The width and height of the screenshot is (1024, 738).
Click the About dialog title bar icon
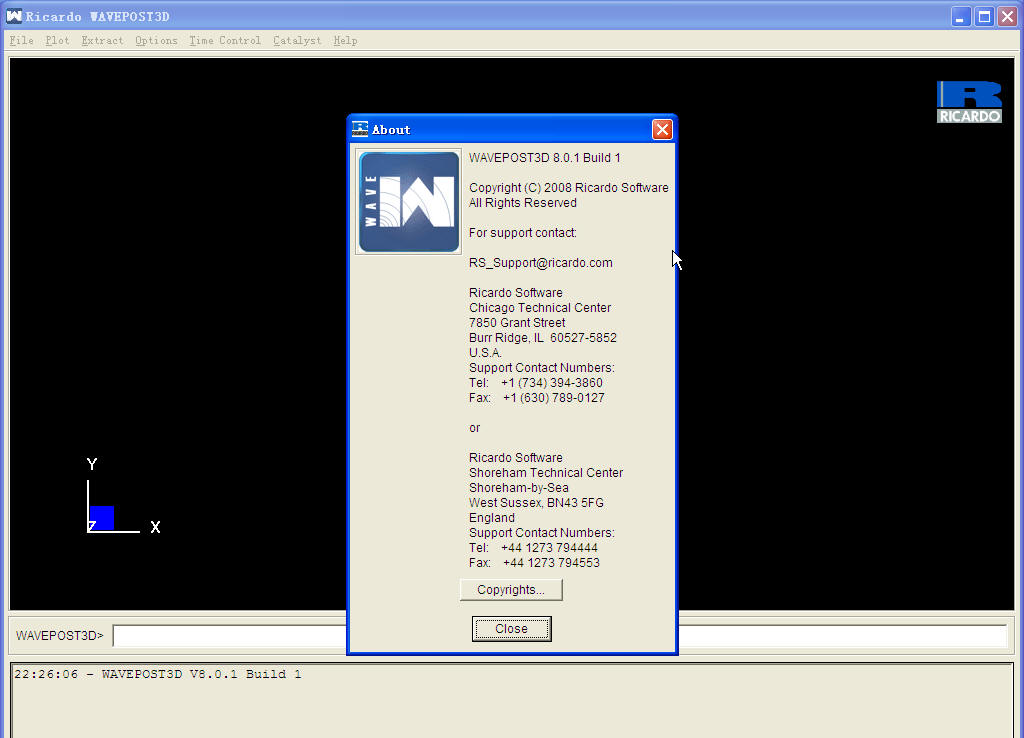[x=360, y=129]
